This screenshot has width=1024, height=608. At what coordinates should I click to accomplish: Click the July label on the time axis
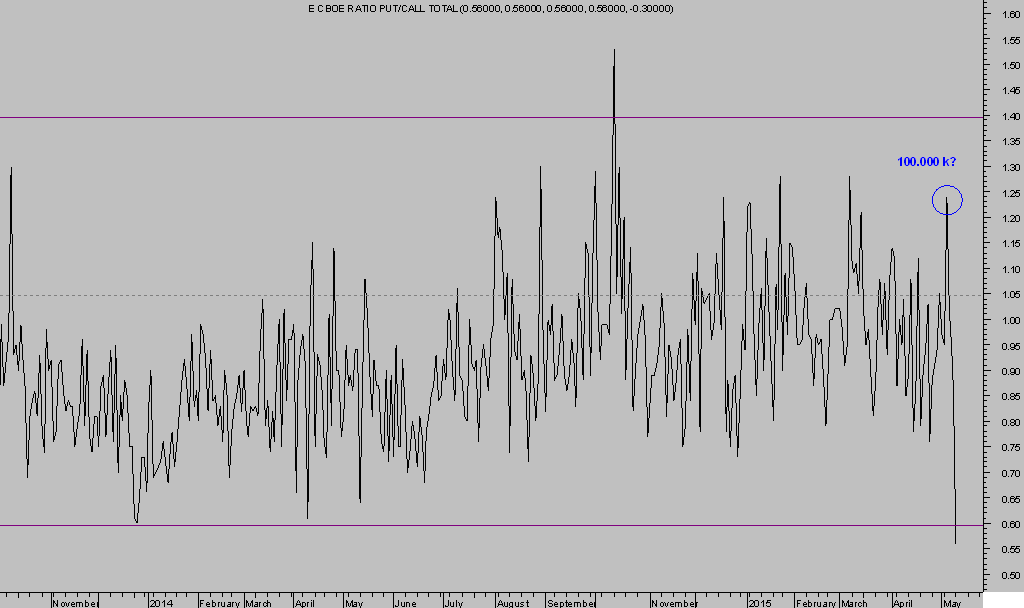pyautogui.click(x=453, y=603)
